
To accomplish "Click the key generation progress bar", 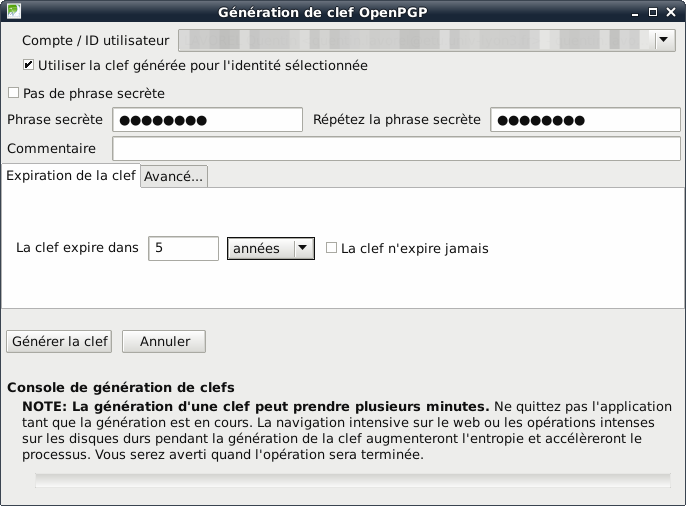I will 352,480.
